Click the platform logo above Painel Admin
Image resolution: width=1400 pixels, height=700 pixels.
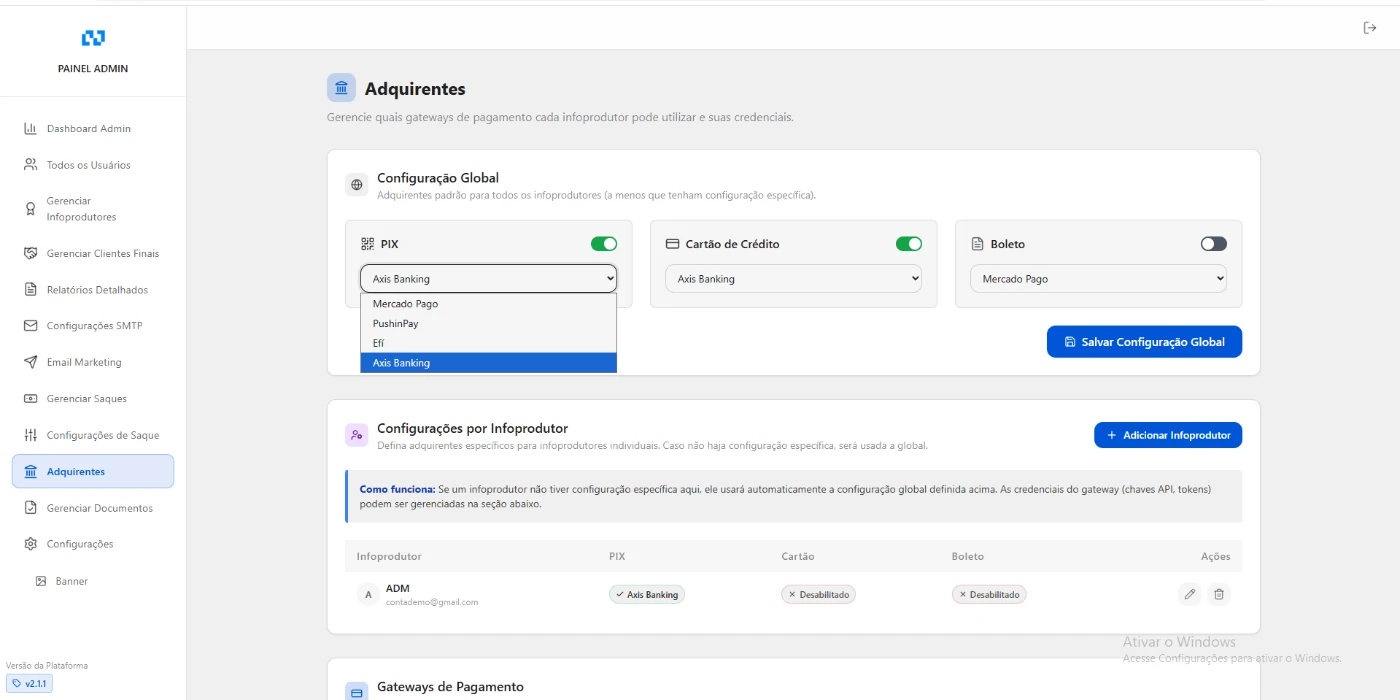(93, 38)
